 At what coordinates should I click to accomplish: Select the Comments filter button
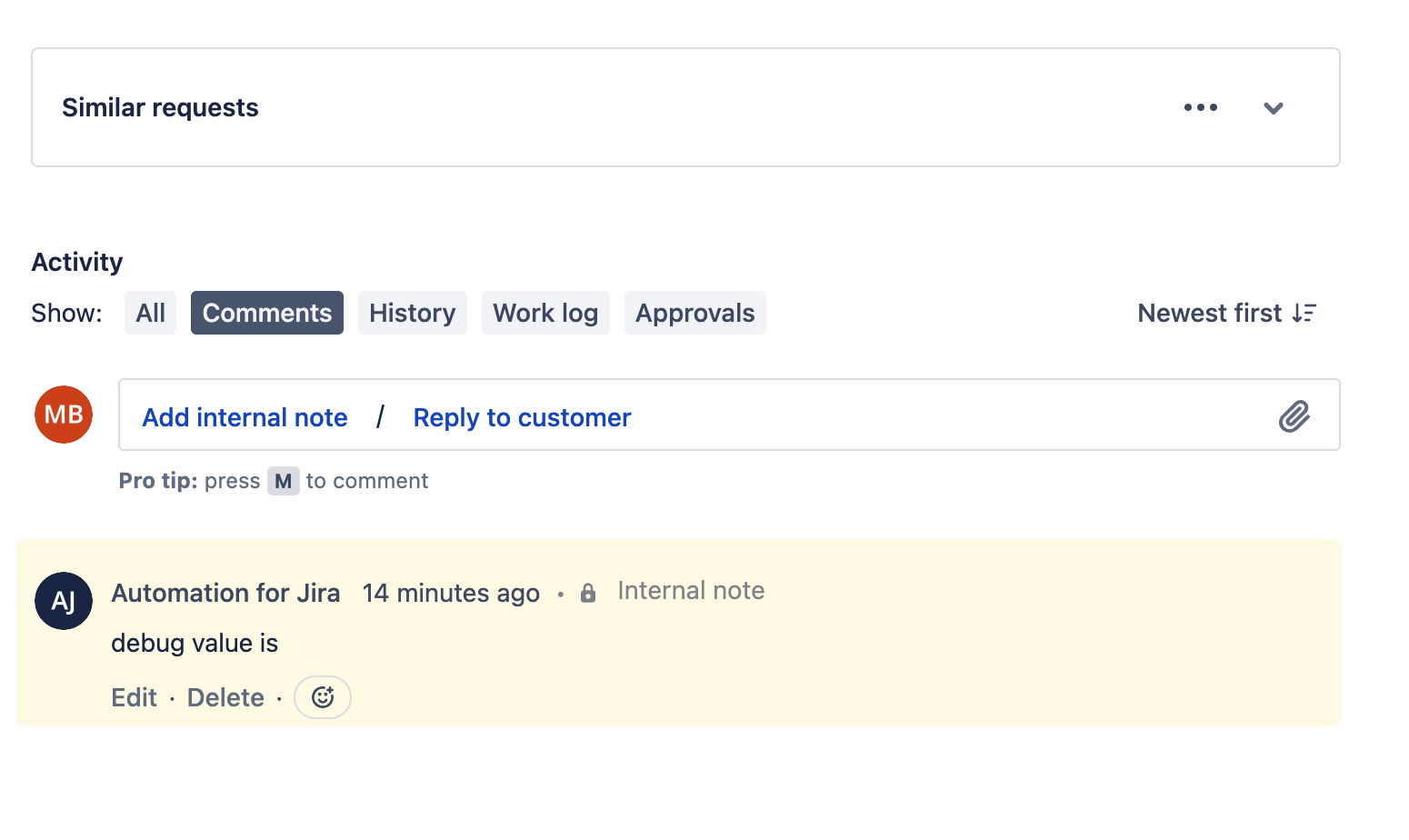[266, 312]
